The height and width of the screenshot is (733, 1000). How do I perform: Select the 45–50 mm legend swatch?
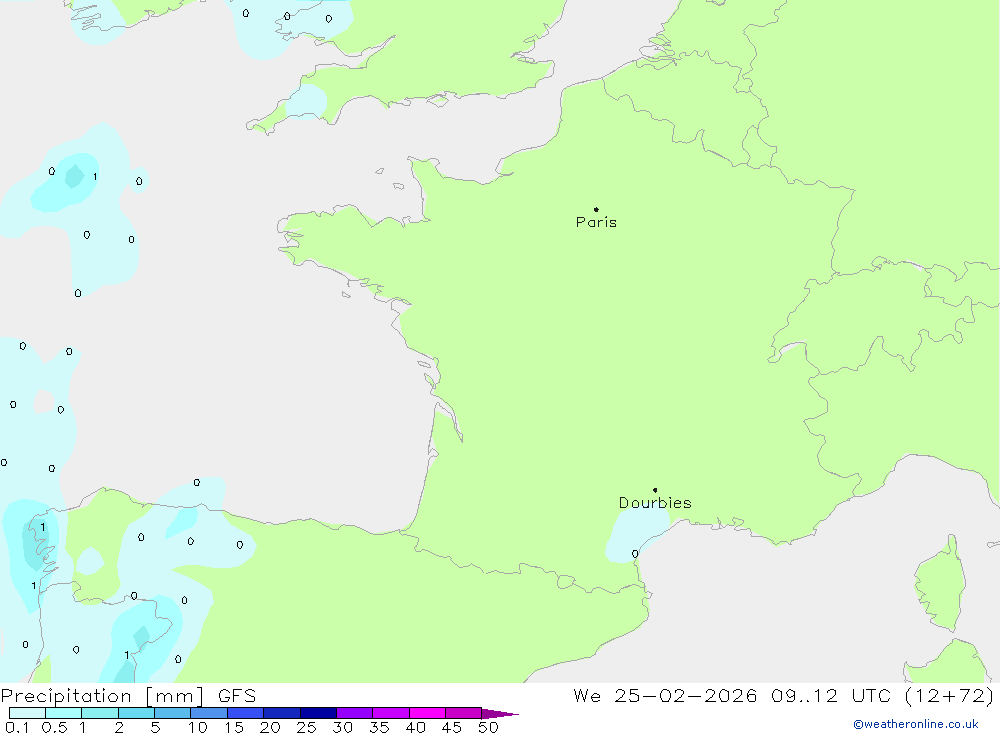pyautogui.click(x=464, y=713)
